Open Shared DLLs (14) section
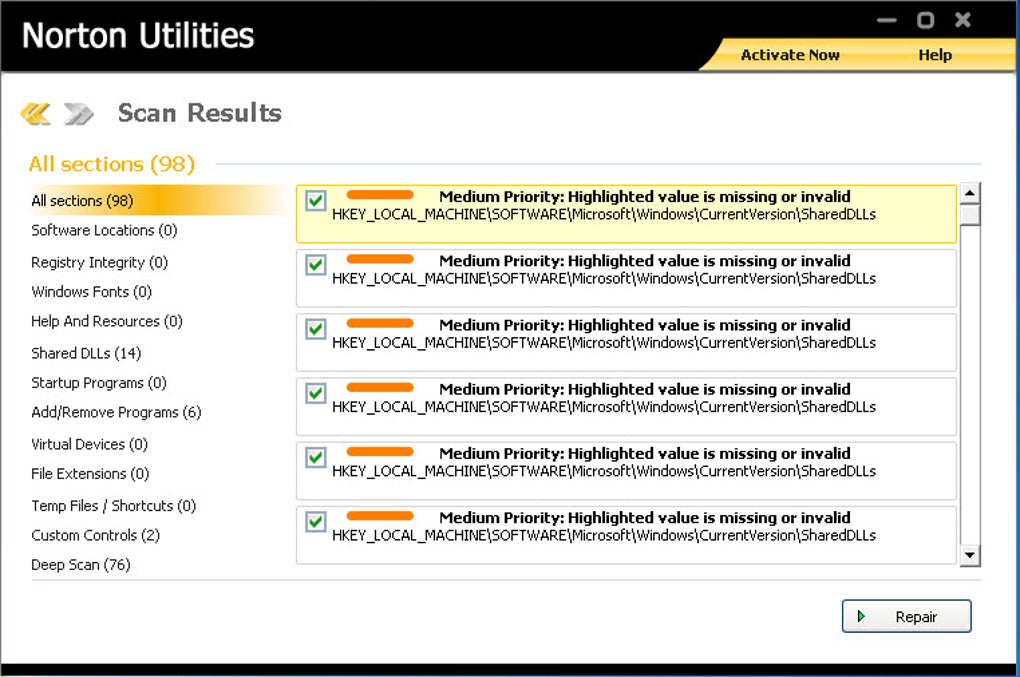 (x=86, y=353)
